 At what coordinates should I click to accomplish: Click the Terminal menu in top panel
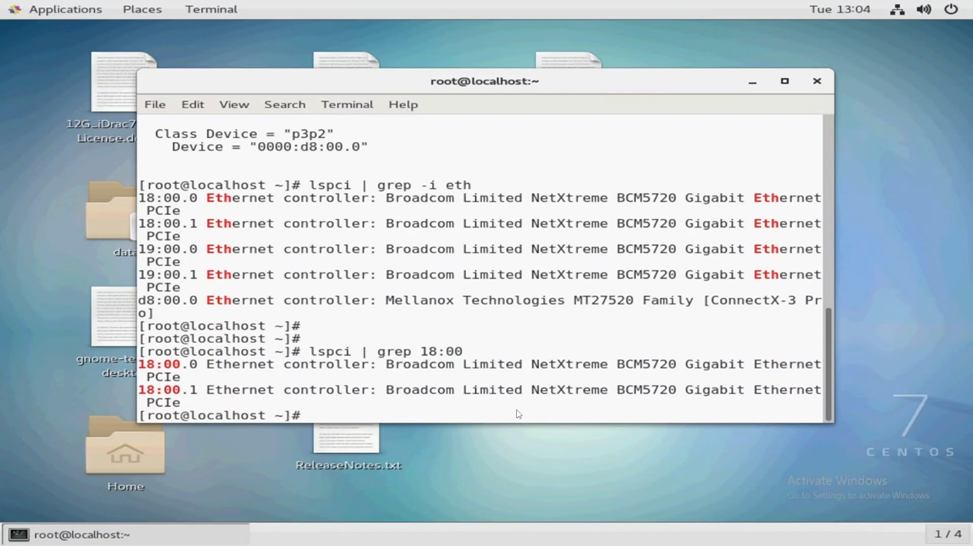[211, 9]
